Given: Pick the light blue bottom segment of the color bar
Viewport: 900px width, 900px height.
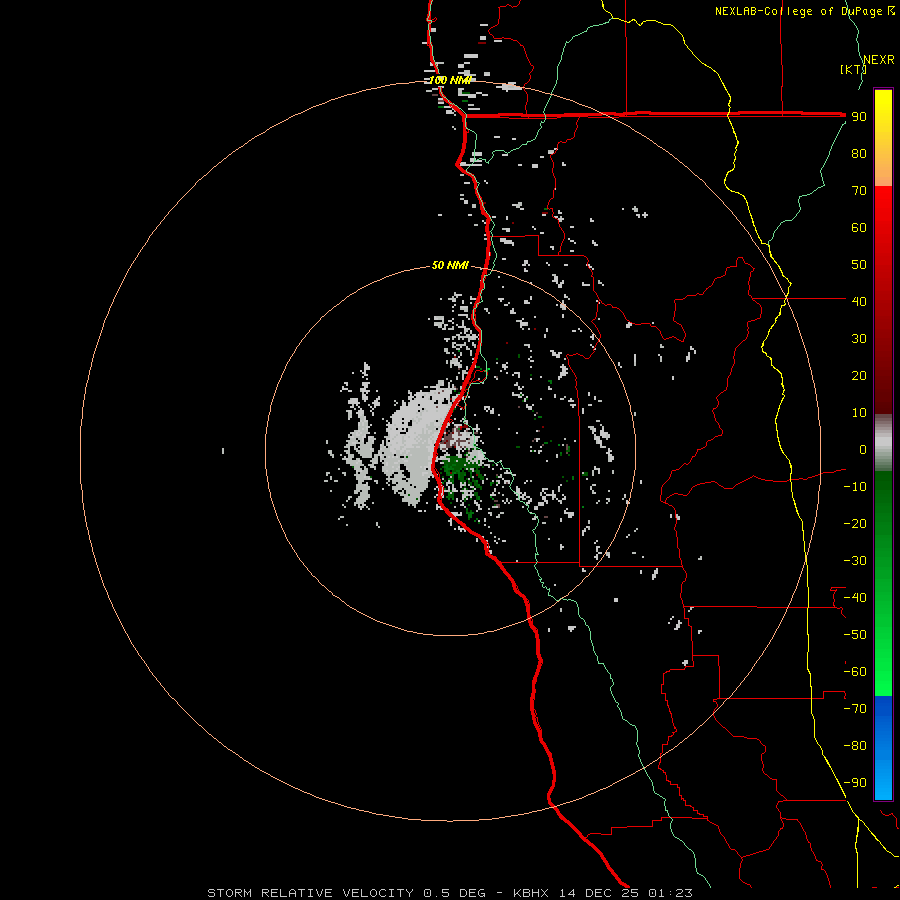Looking at the screenshot, I should click(883, 775).
